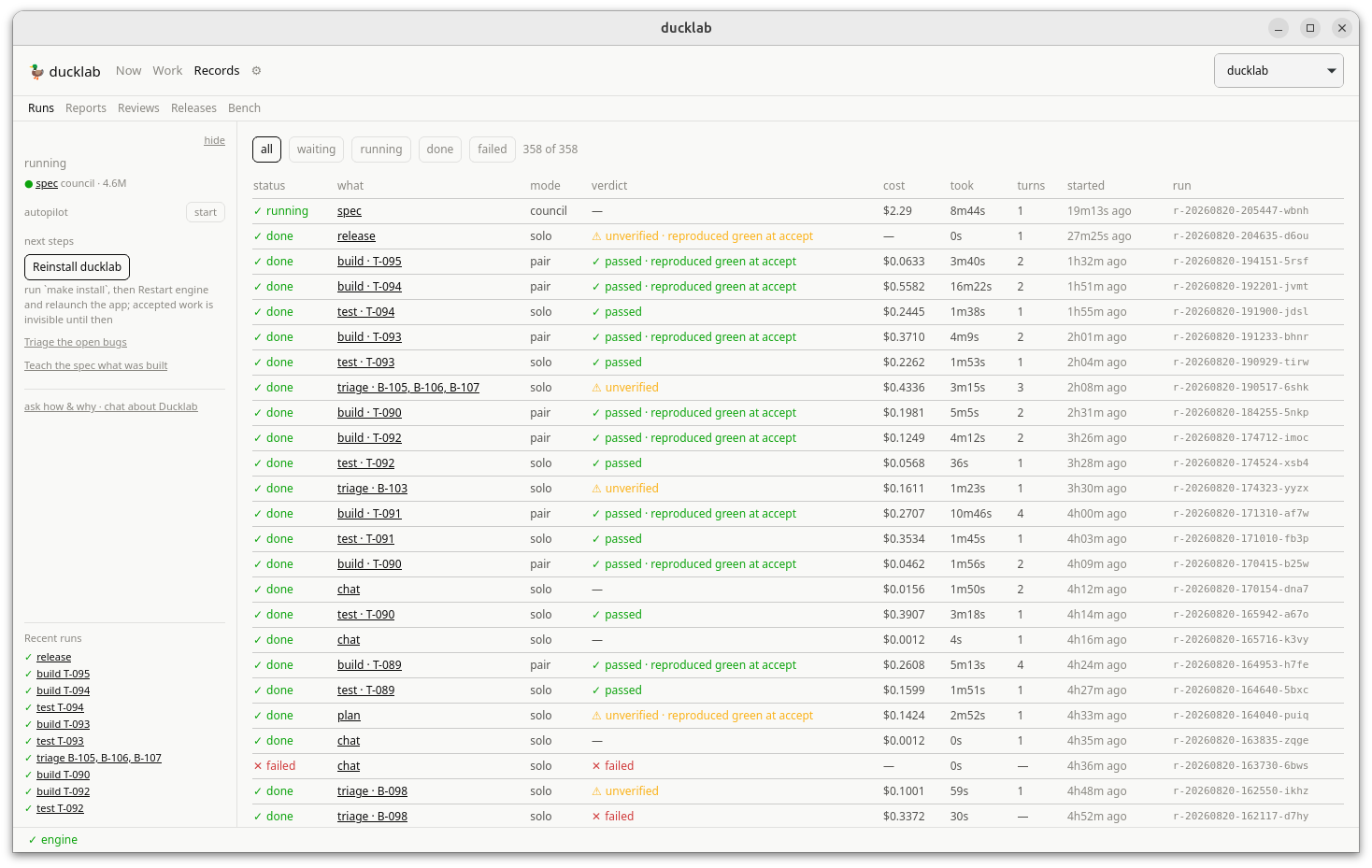Open recent run triage B-105, B-106, B-107
1372x868 pixels.
[99, 759]
